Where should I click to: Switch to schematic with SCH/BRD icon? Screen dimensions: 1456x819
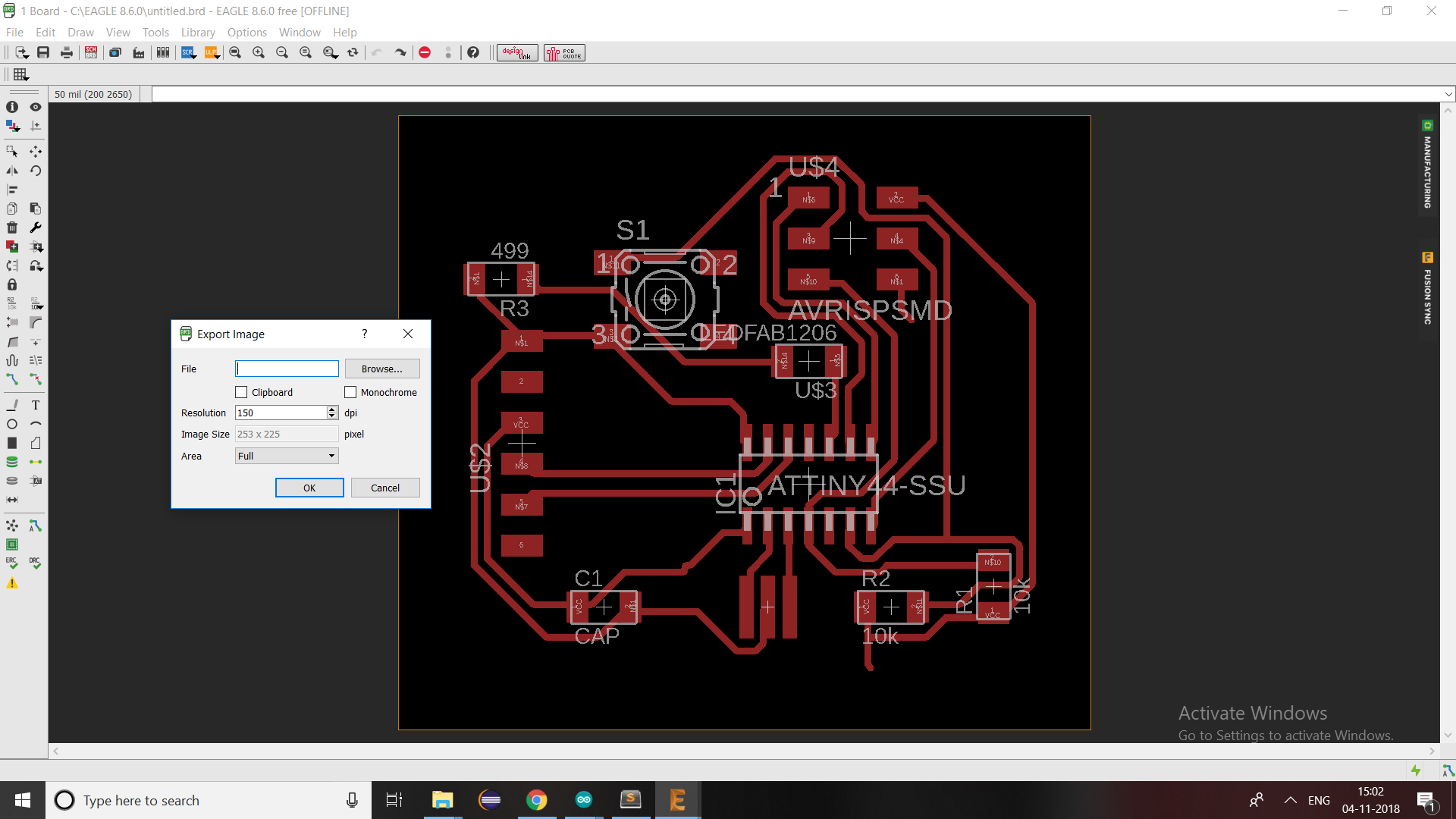click(x=91, y=52)
